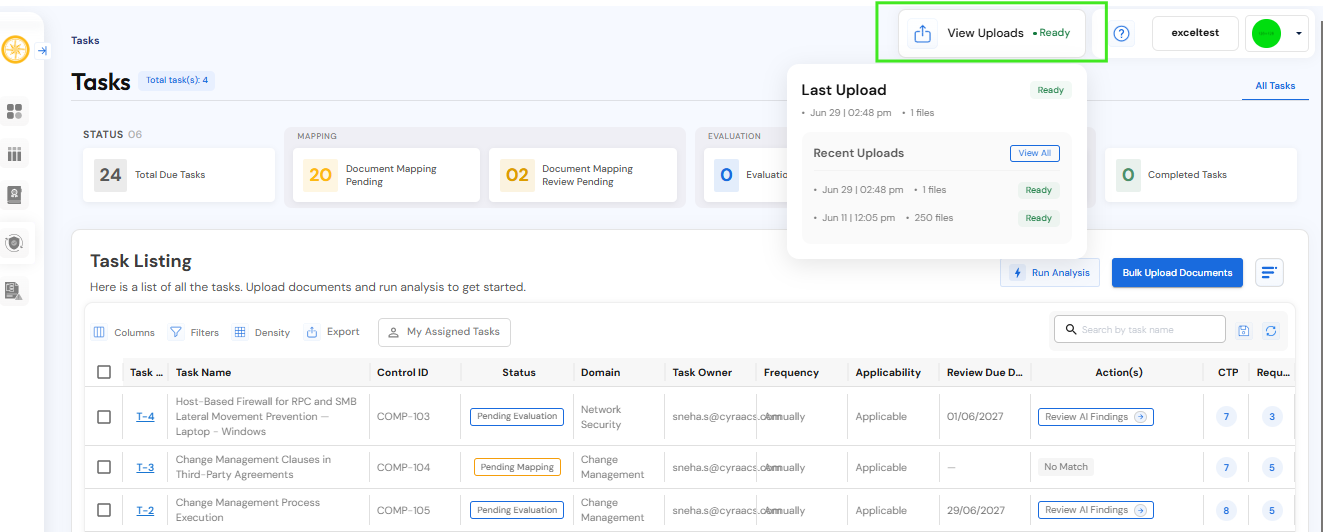Click Bulk Upload Documents button
Image resolution: width=1323 pixels, height=532 pixels.
click(1177, 272)
